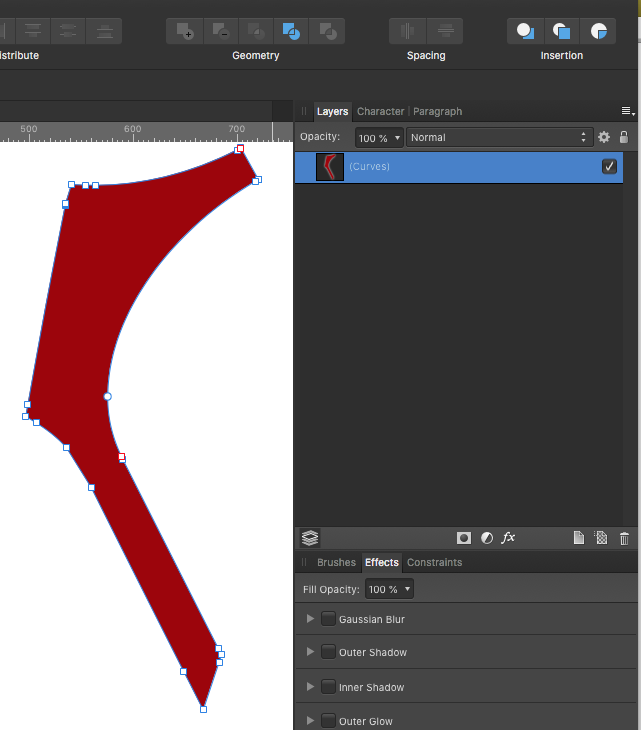Click the Inner Shadow effect label

tap(371, 687)
